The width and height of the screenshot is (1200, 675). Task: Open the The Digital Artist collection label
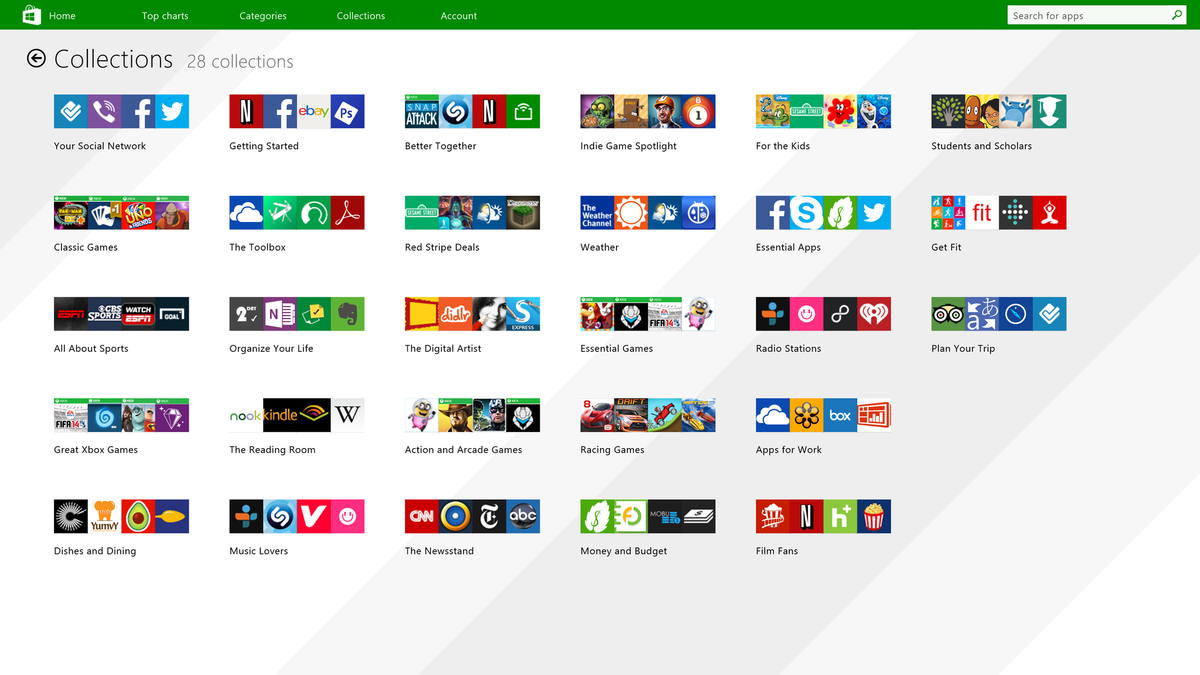point(443,348)
